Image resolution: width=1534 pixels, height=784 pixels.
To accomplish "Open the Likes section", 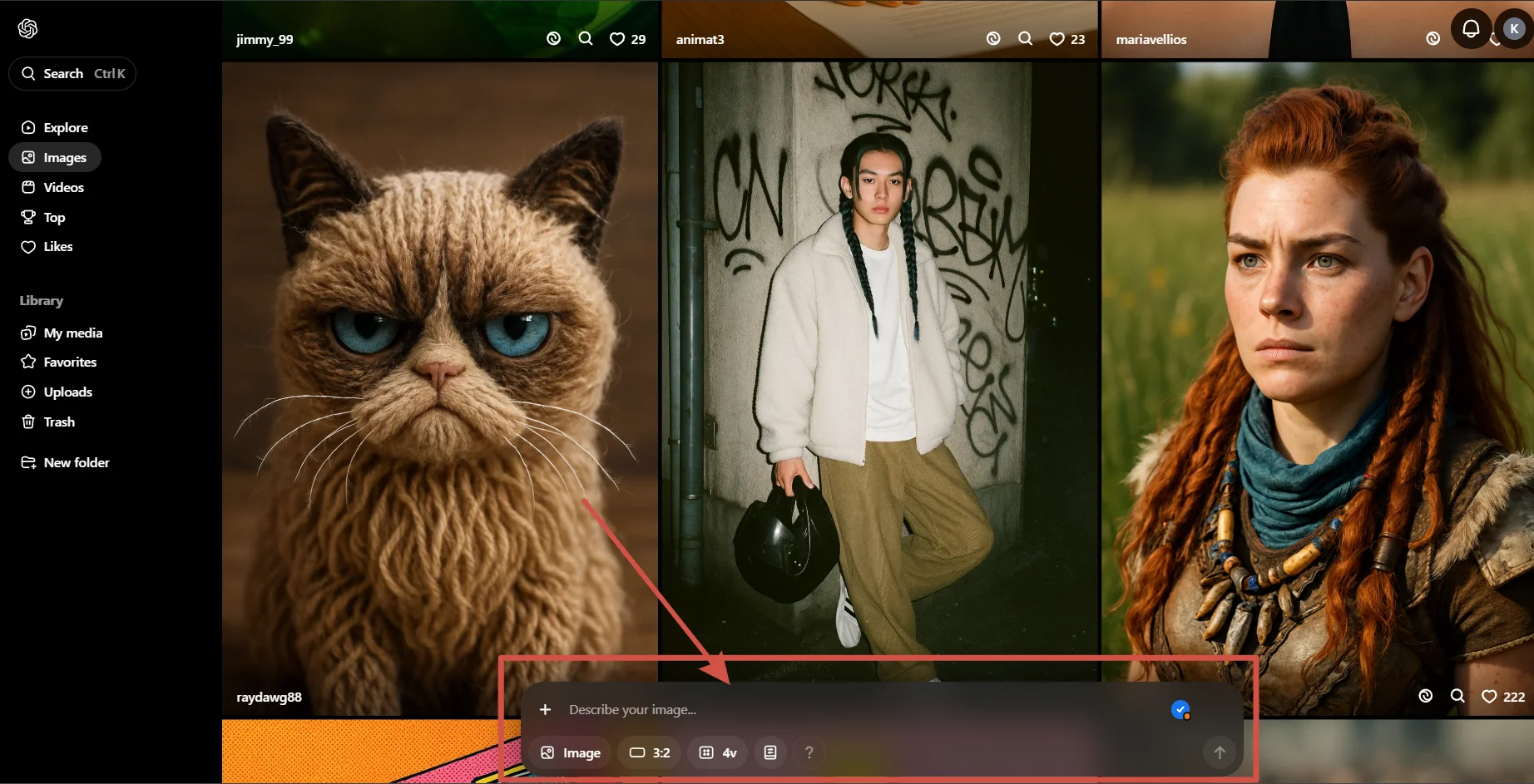I will pyautogui.click(x=47, y=247).
